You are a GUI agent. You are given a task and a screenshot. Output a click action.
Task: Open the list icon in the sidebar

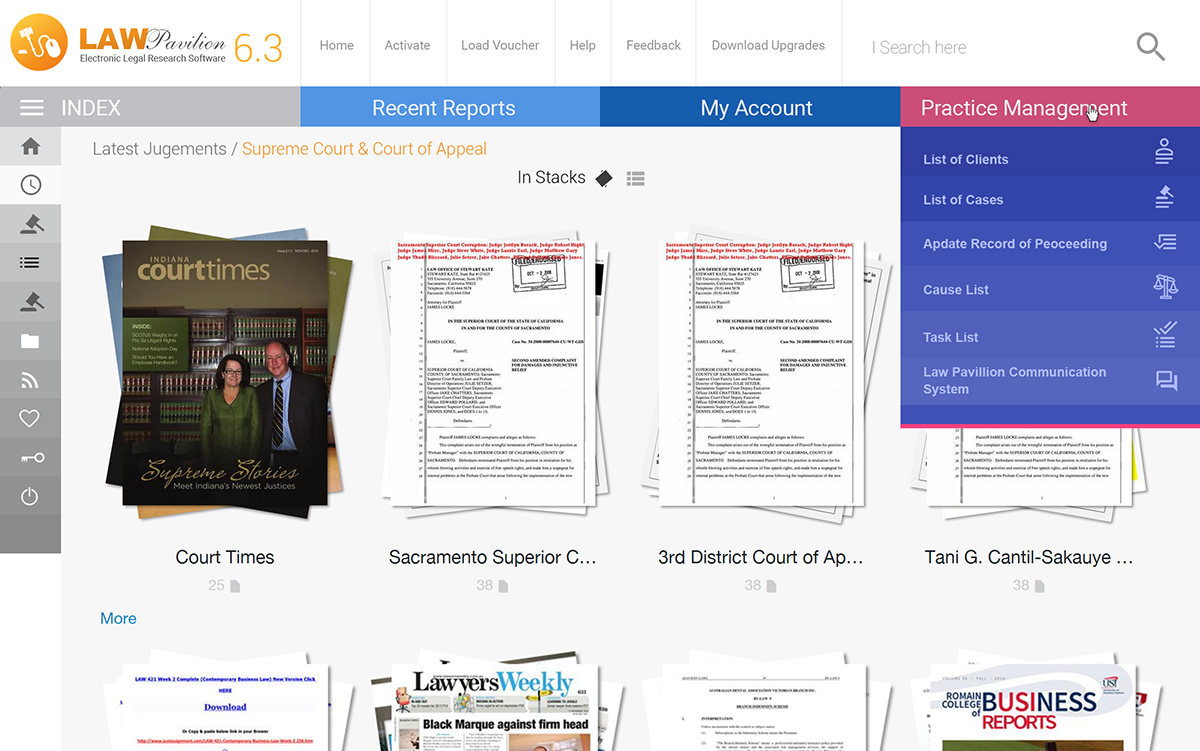[x=30, y=263]
